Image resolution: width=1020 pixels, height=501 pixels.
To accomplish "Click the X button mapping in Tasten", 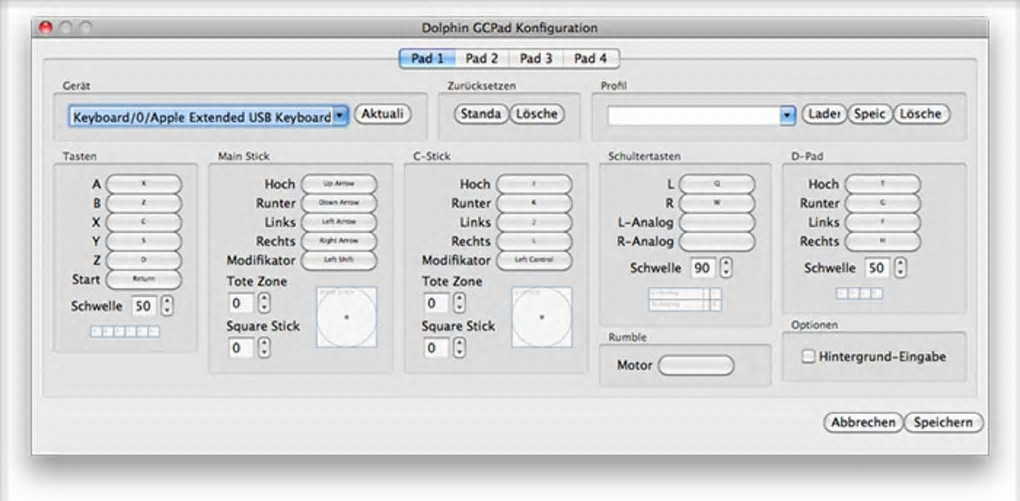I will (x=144, y=222).
